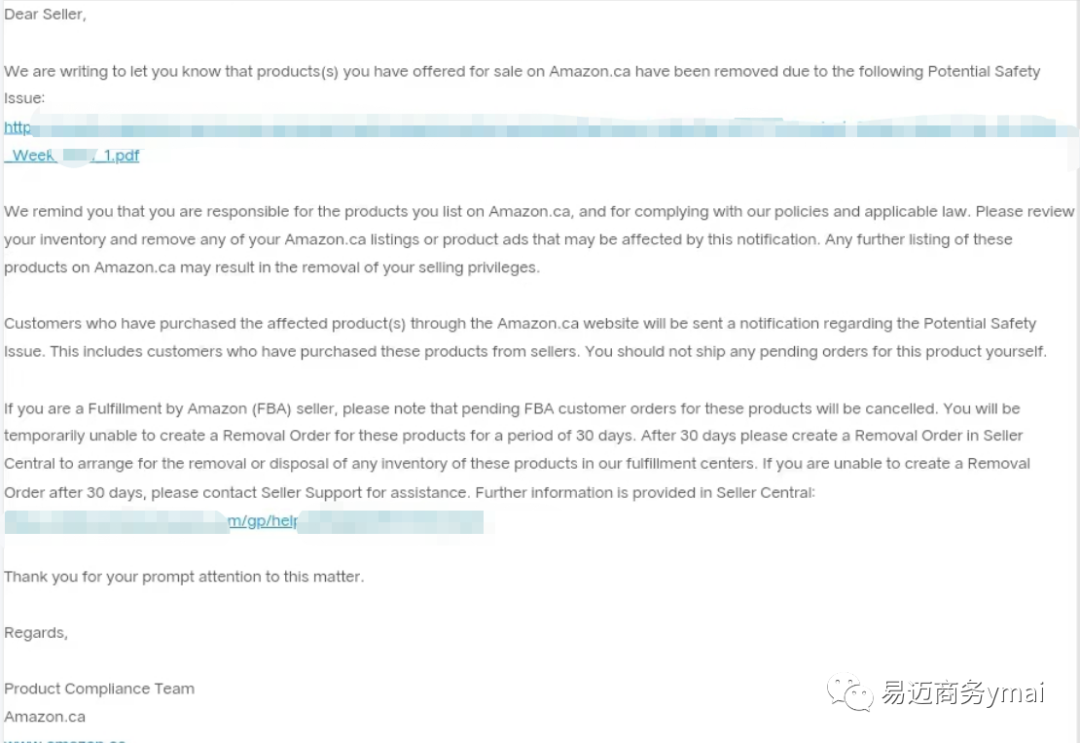Click the blurred area left of m/gp/help
This screenshot has width=1080, height=743.
click(116, 522)
